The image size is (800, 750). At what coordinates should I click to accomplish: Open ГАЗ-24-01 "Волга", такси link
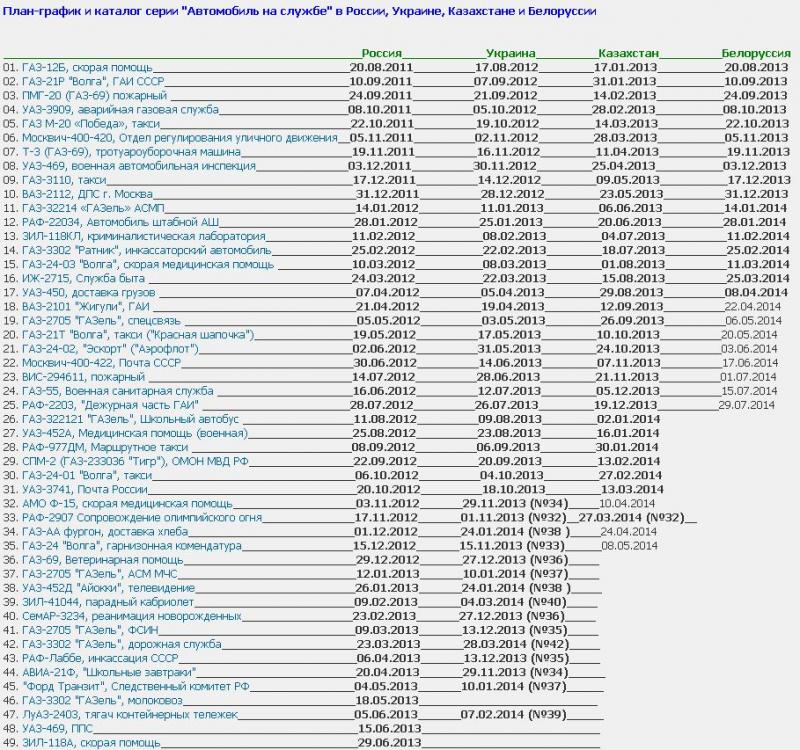pyautogui.click(x=87, y=475)
